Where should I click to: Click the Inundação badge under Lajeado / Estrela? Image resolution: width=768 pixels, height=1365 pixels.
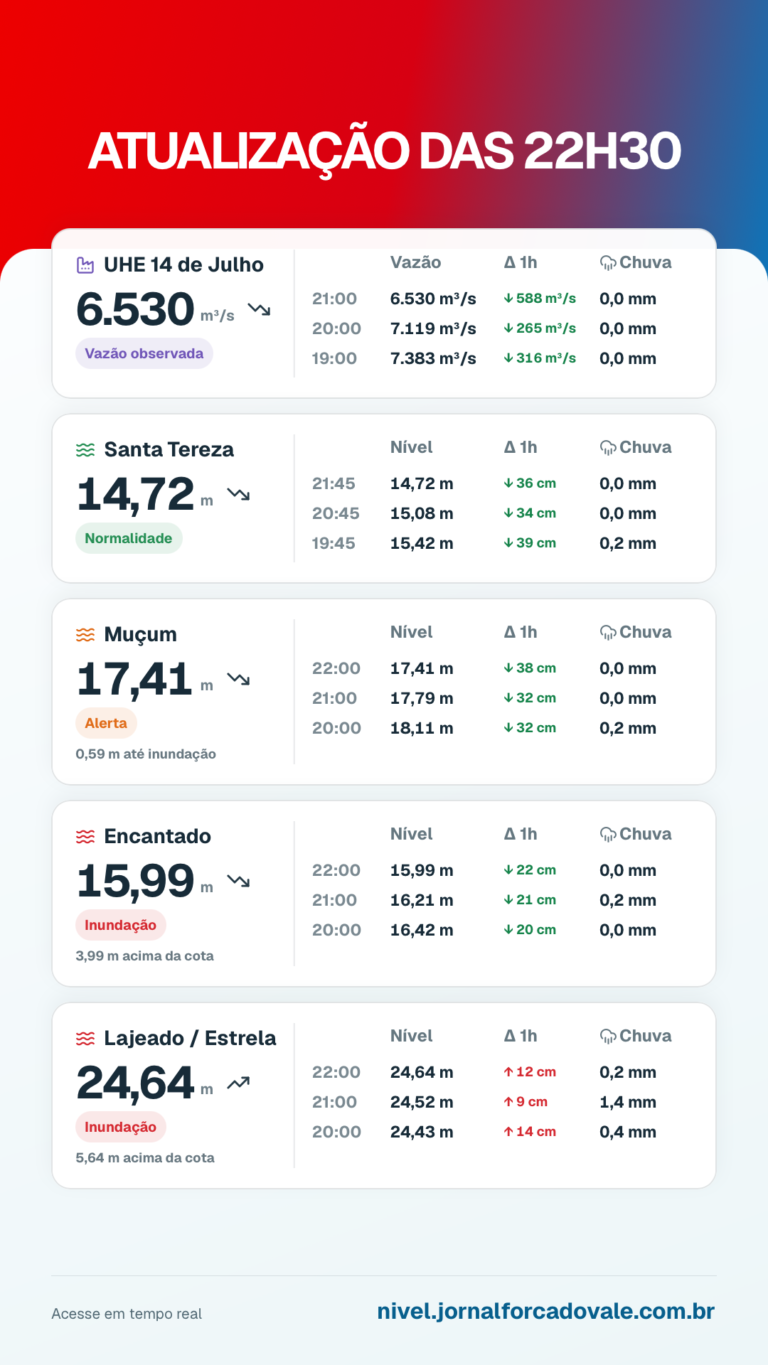pyautogui.click(x=121, y=1127)
